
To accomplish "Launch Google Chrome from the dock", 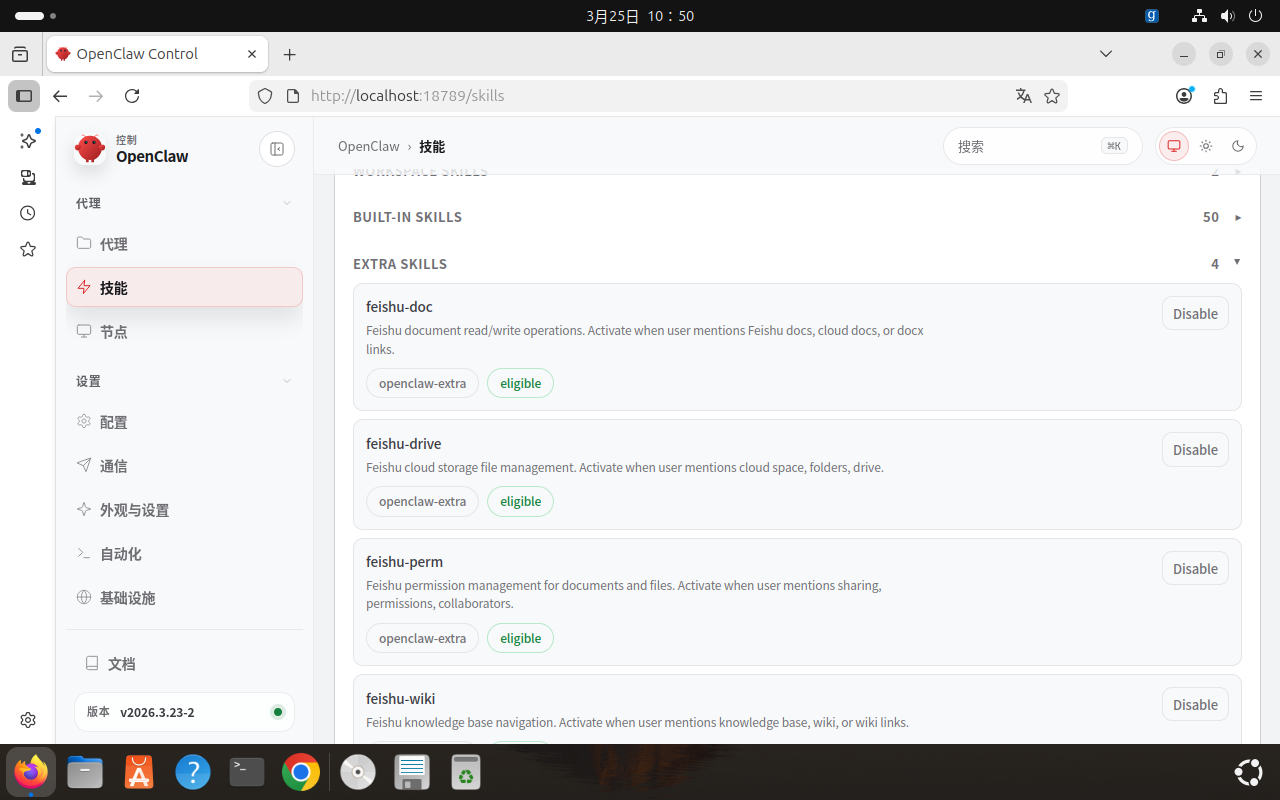I will coord(301,772).
